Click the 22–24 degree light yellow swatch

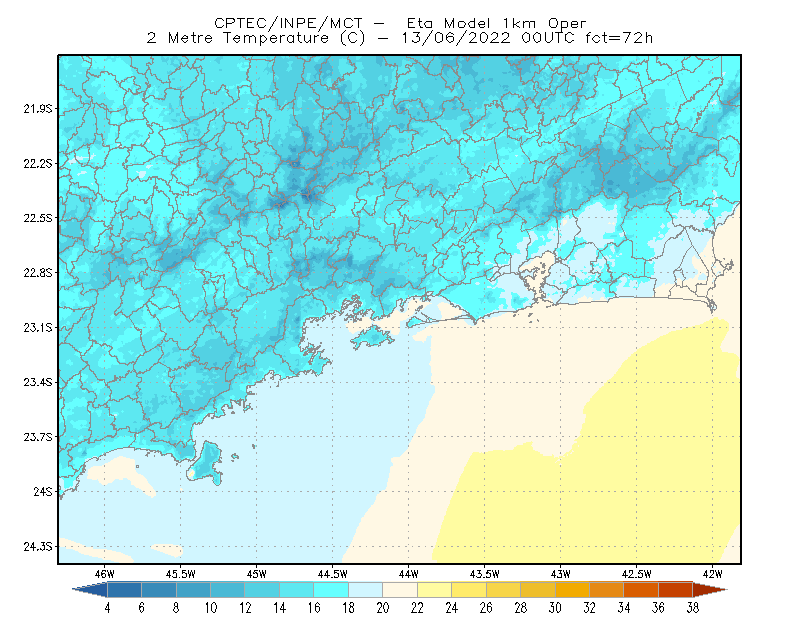point(434,590)
